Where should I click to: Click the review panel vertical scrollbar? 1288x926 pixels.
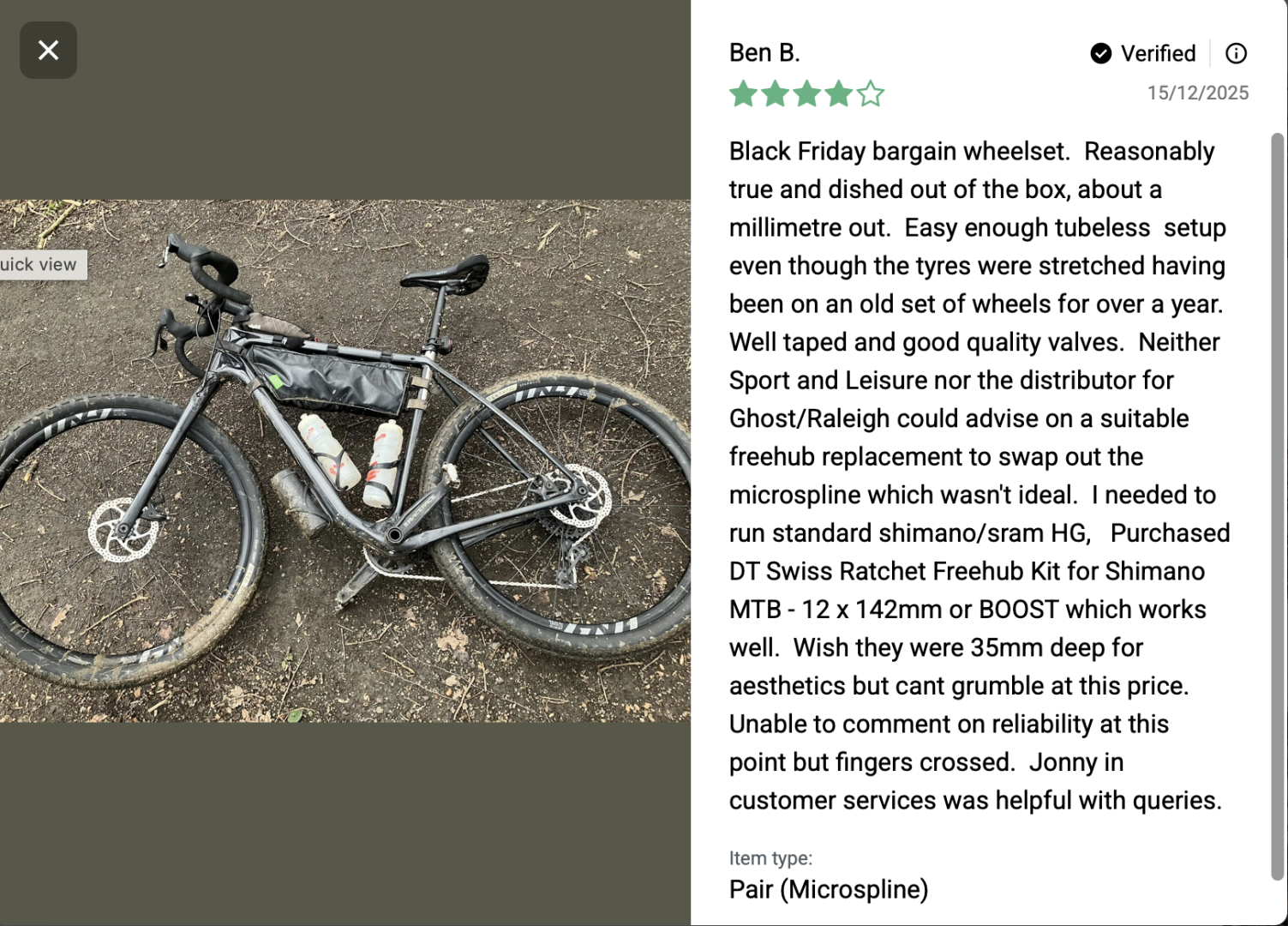pyautogui.click(x=1277, y=506)
